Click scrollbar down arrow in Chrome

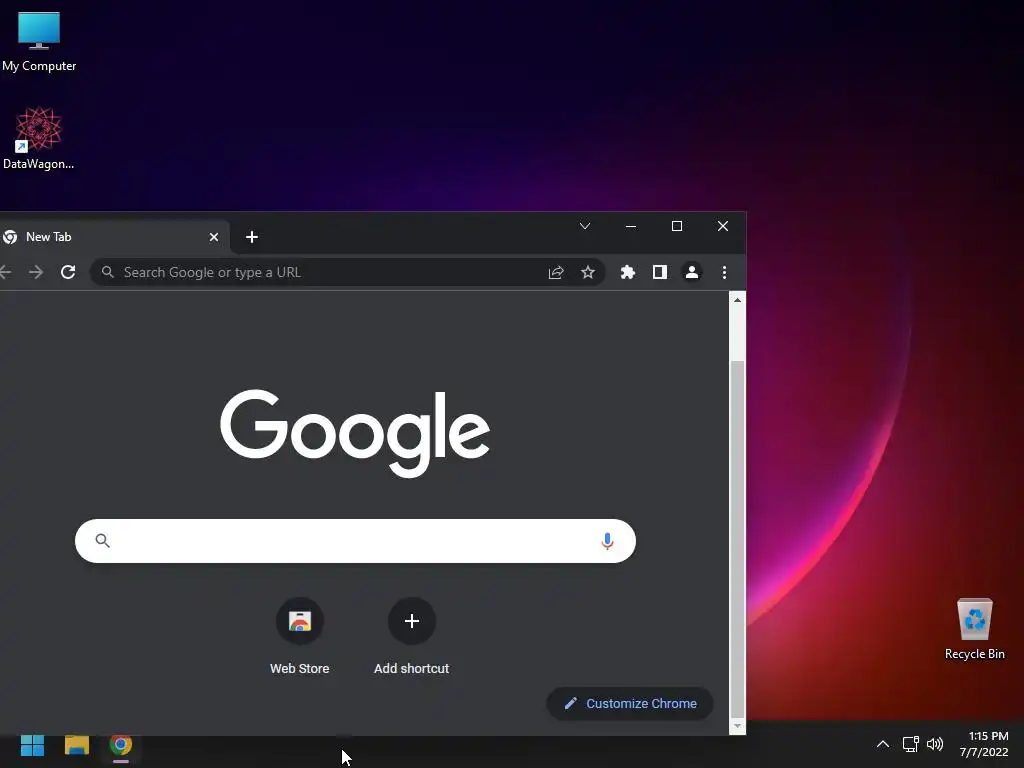[x=737, y=726]
